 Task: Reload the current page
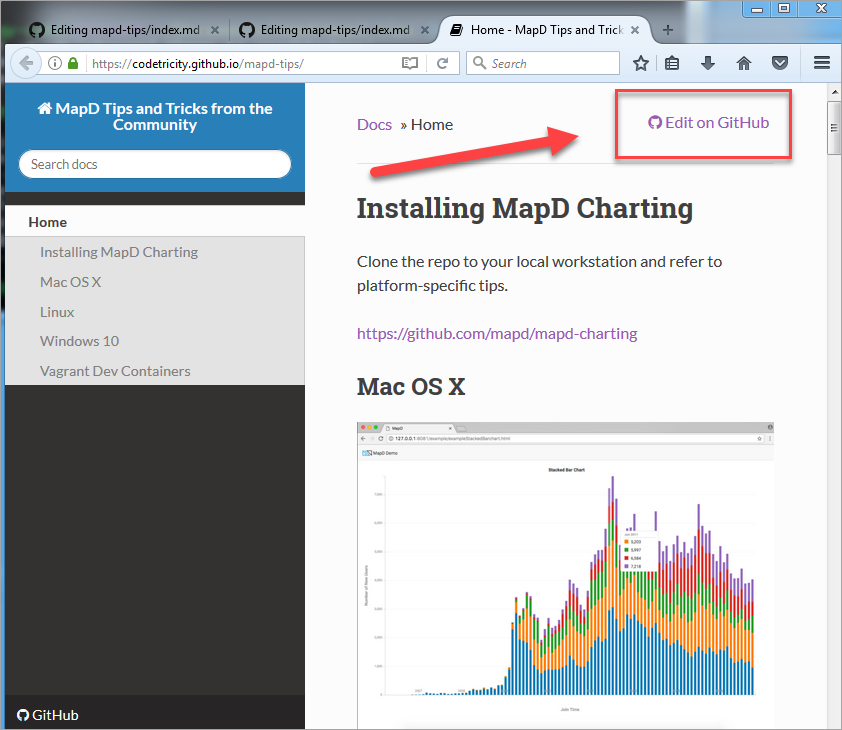(x=442, y=63)
